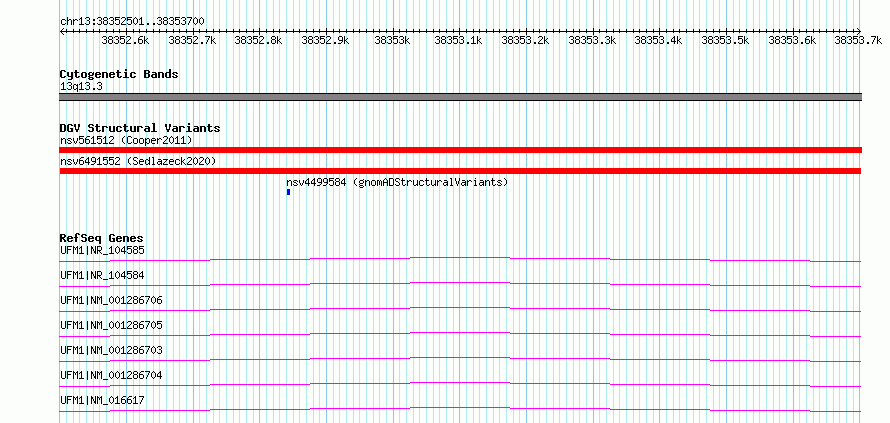Click ruler tick label 38353k
This screenshot has height=423, width=890.
click(392, 40)
